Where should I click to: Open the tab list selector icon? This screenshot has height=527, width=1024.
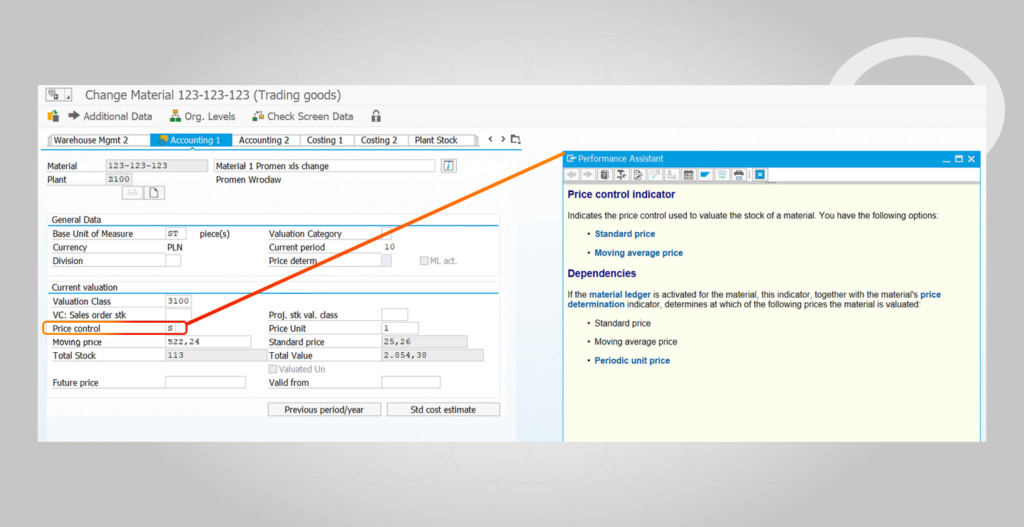516,140
